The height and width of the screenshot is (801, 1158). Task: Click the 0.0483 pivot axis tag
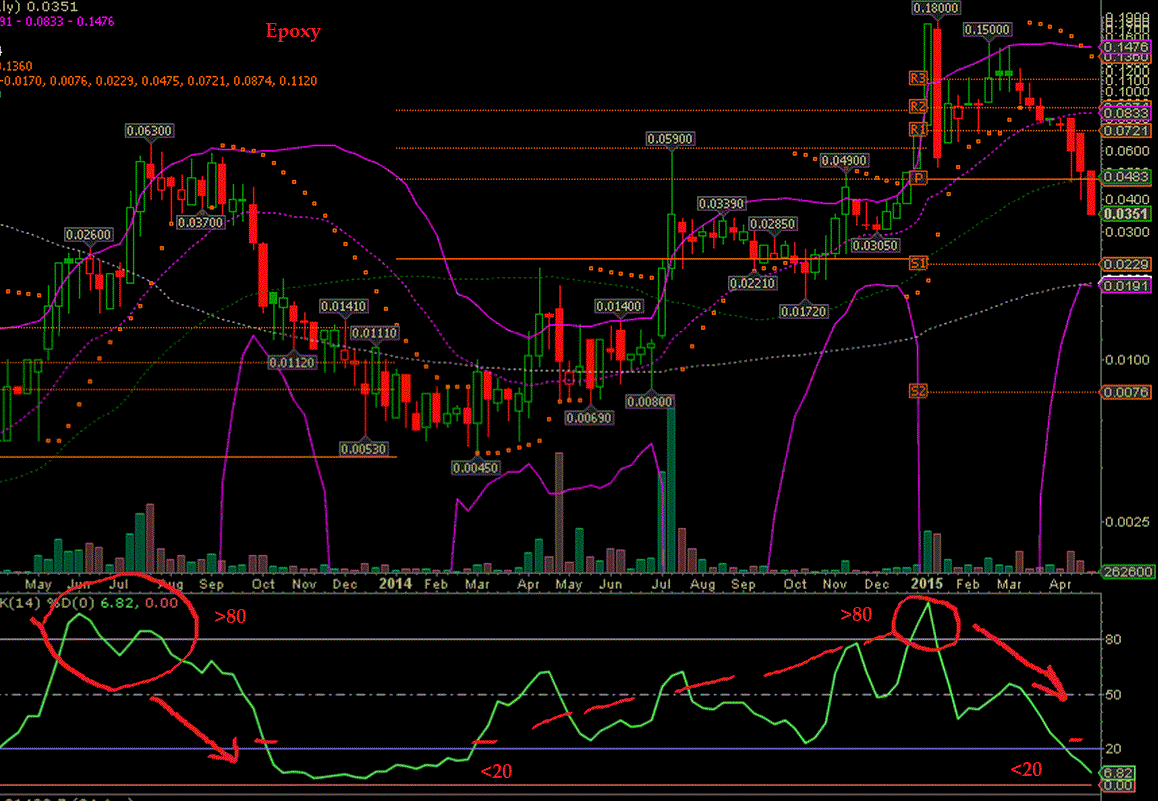[x=1126, y=176]
